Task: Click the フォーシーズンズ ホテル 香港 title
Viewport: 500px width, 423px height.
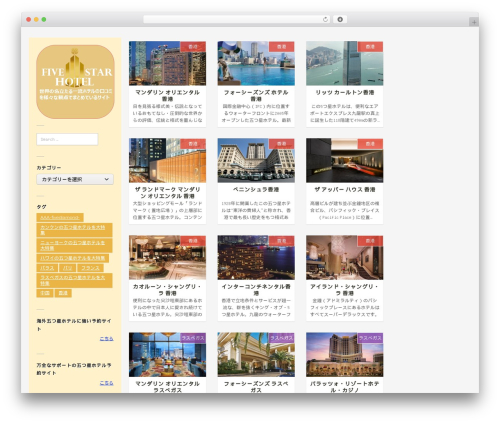Action: coord(256,96)
